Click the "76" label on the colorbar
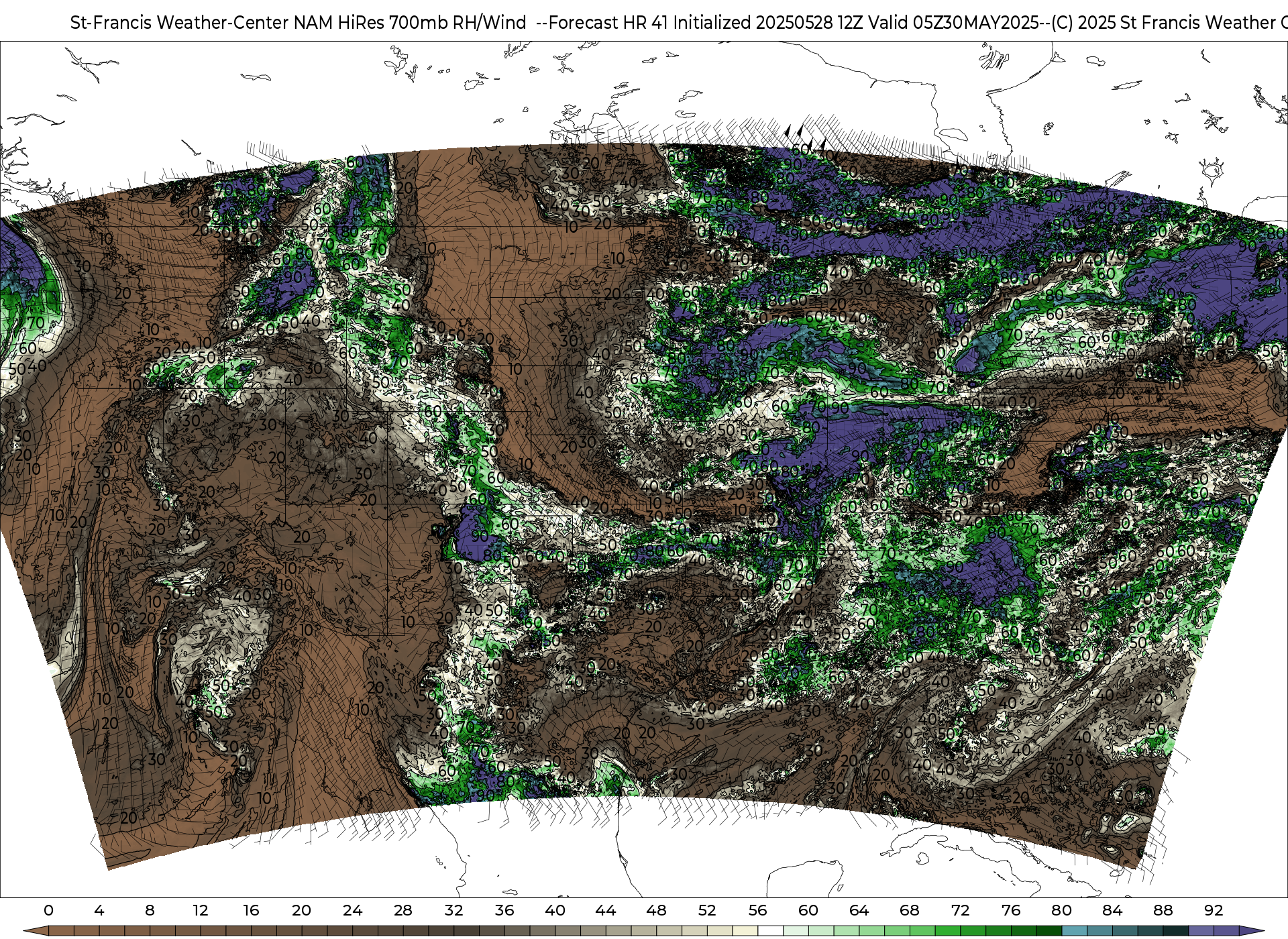Viewport: 1288px width, 939px height. [1011, 910]
